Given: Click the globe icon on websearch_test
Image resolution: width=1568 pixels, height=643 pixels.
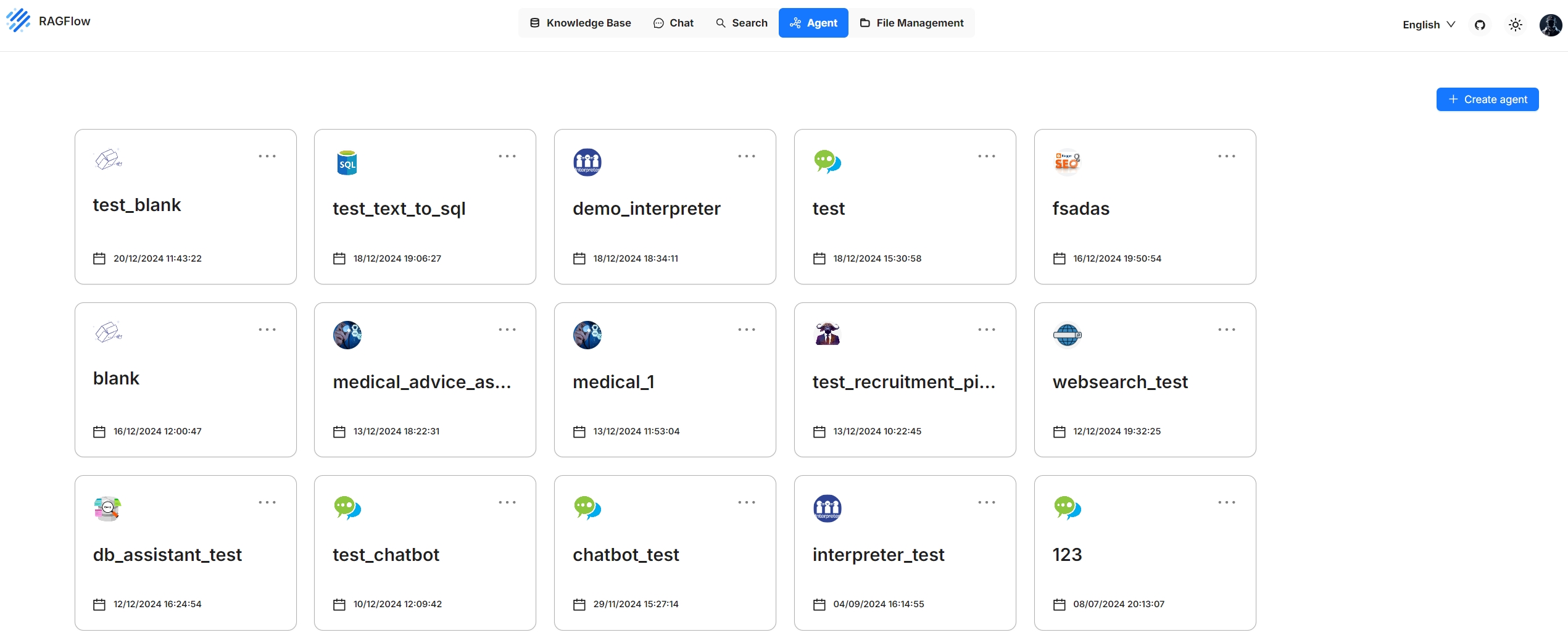Looking at the screenshot, I should [1068, 335].
